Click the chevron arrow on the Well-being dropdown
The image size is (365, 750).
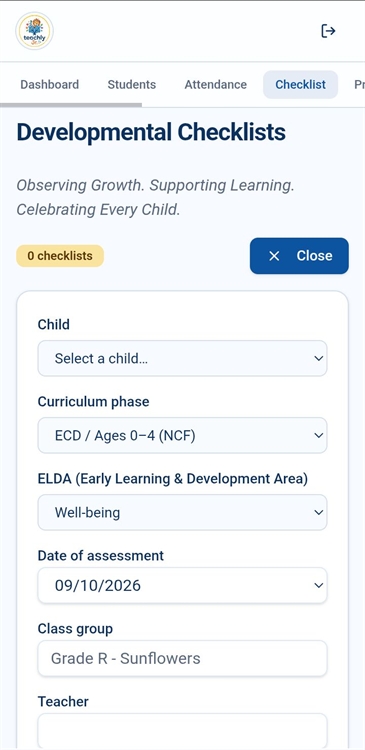tap(319, 512)
